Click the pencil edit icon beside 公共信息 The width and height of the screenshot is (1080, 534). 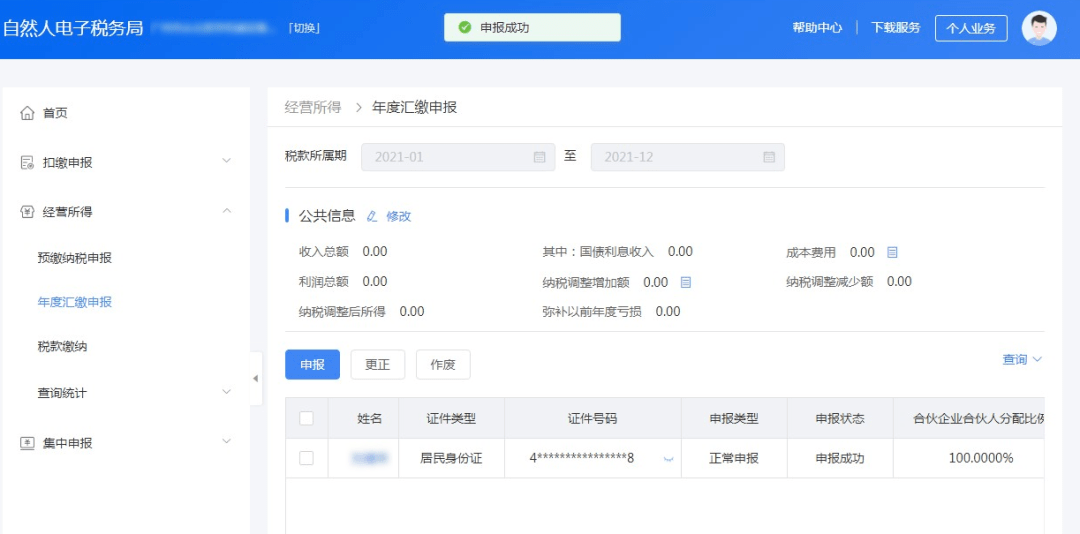pyautogui.click(x=372, y=216)
